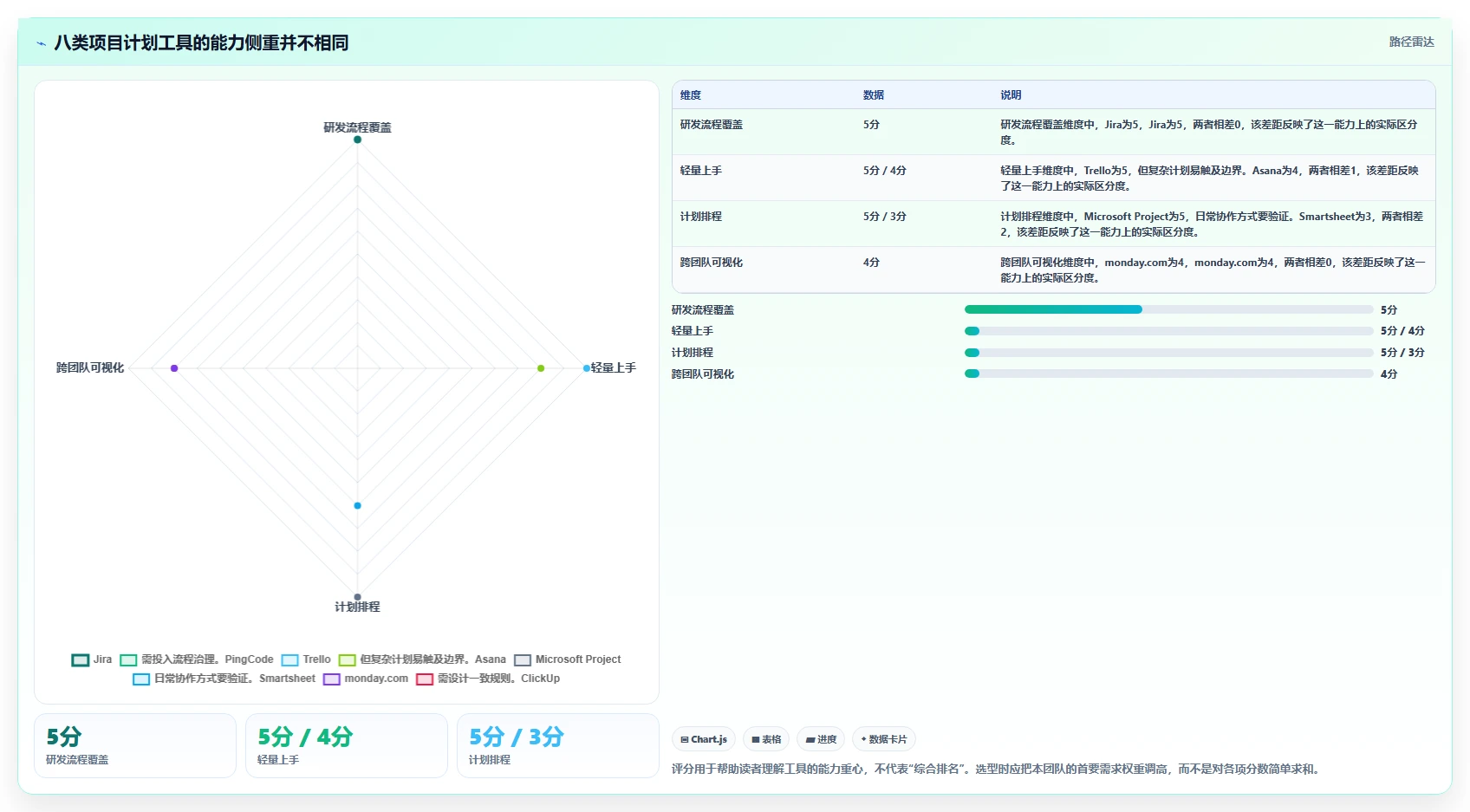Select the lime green radar point
Screen dimensions: 1470x812
541,368
